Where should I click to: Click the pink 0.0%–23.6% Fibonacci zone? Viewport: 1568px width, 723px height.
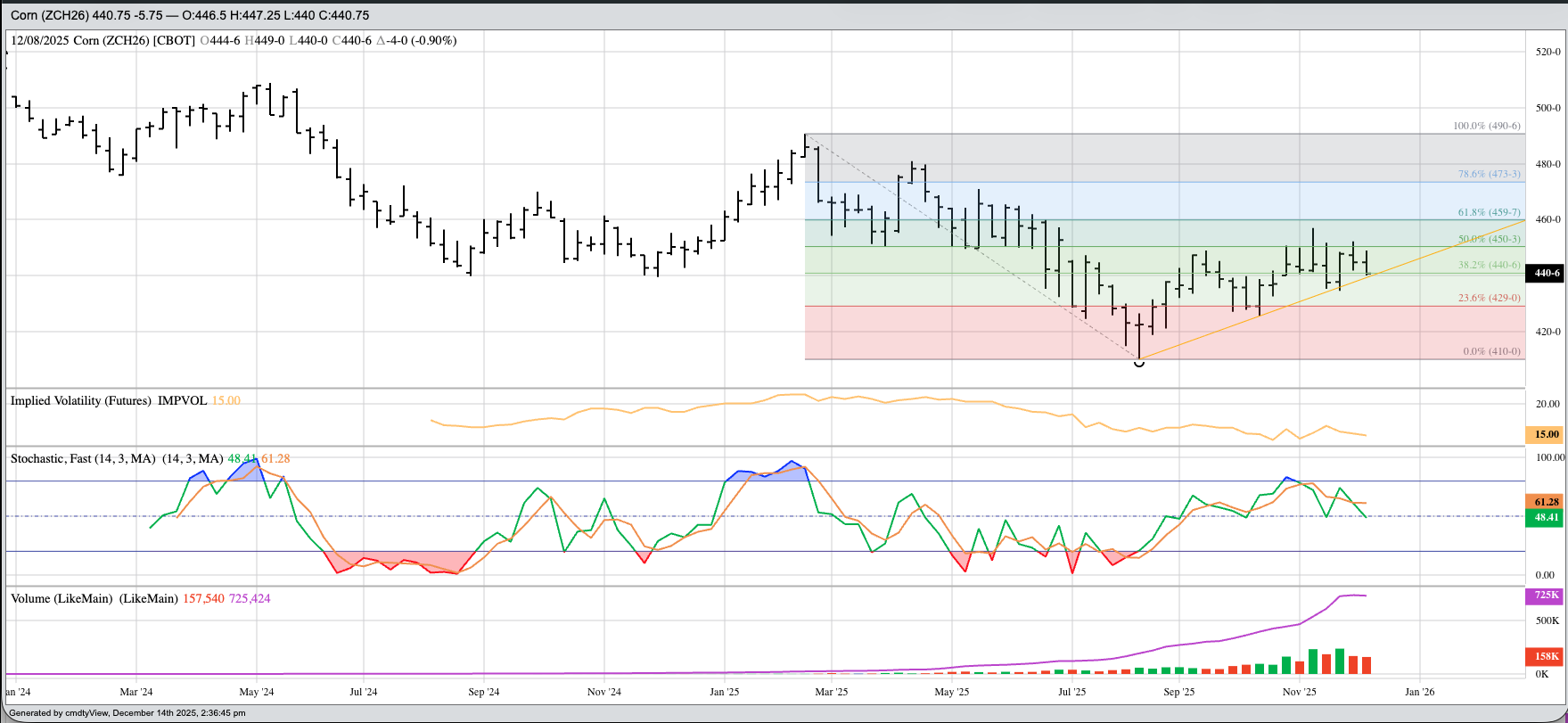(981, 333)
